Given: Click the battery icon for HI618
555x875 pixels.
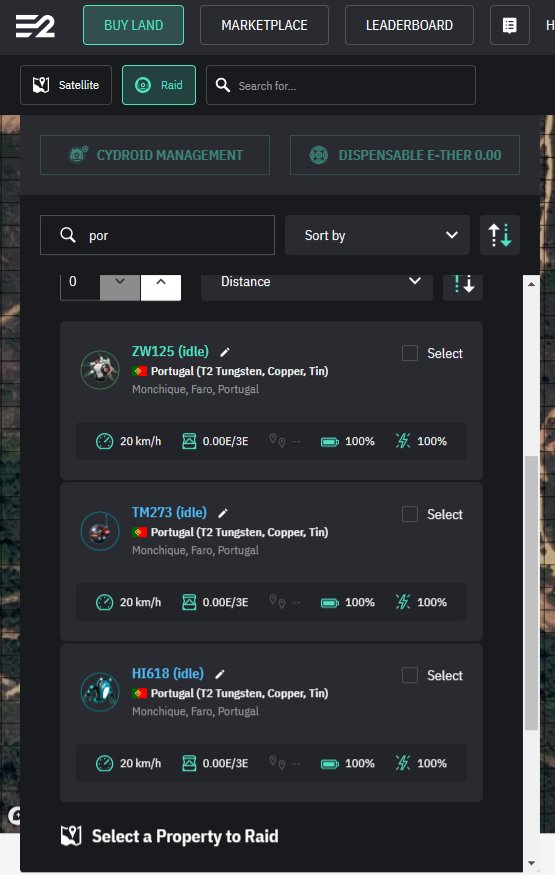Looking at the screenshot, I should point(330,764).
